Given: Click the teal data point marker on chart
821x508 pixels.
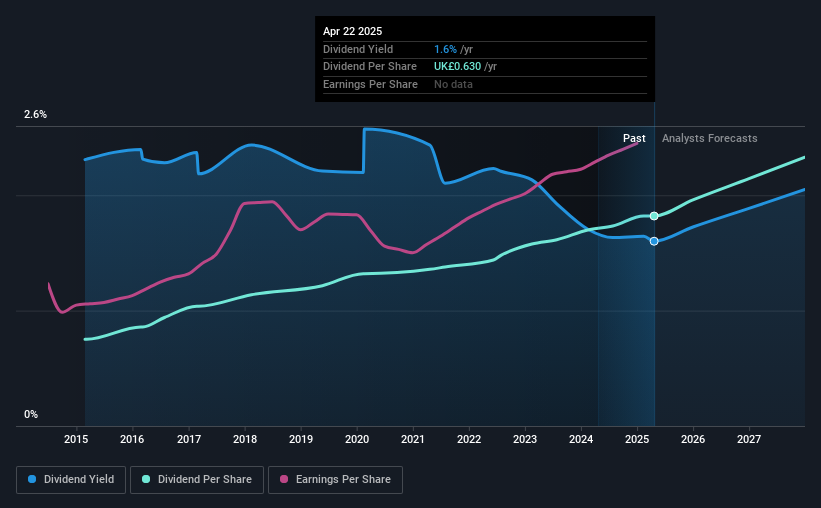Looking at the screenshot, I should click(x=654, y=216).
